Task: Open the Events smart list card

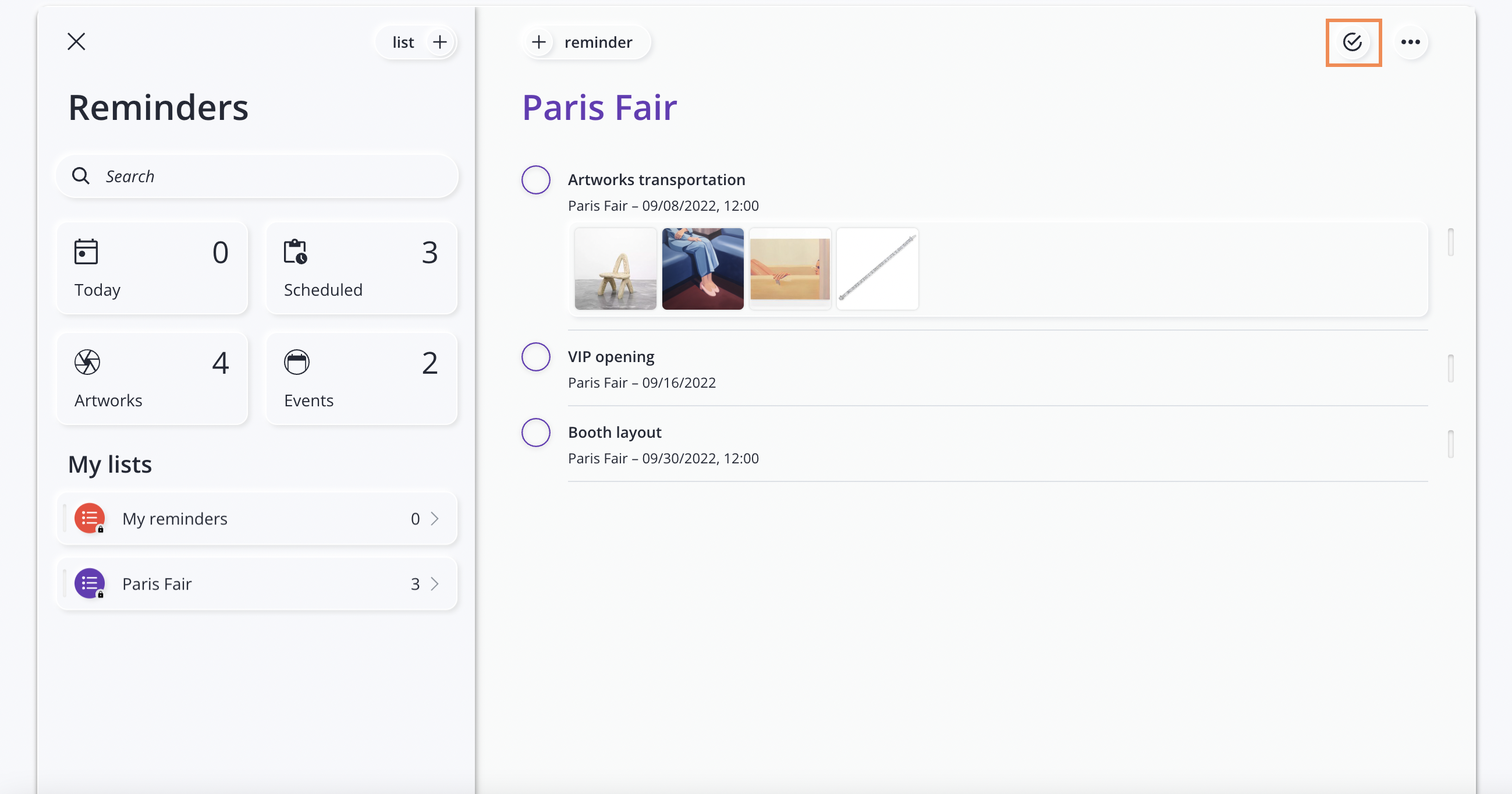Action: pos(361,378)
